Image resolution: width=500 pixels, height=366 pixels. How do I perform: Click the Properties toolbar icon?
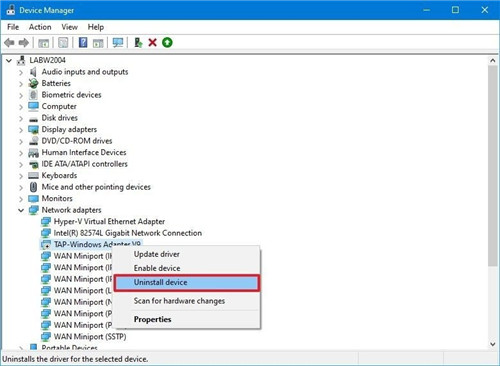(63, 43)
